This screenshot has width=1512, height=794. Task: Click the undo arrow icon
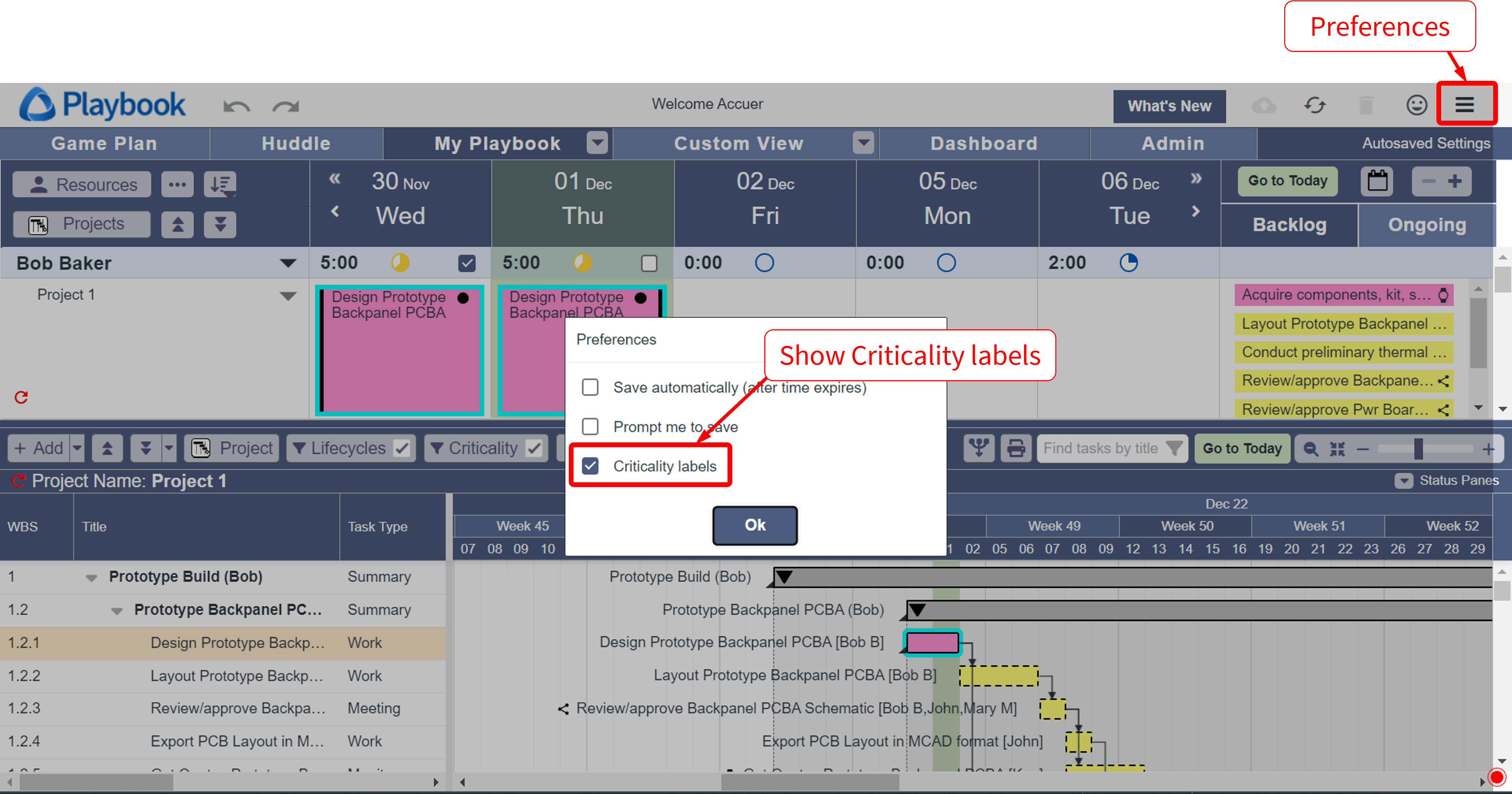(x=236, y=106)
